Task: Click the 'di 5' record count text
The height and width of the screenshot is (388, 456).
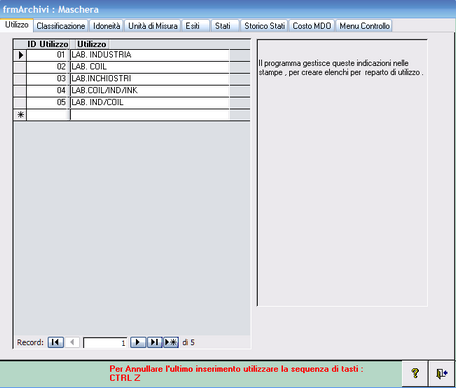Action: pyautogui.click(x=188, y=342)
